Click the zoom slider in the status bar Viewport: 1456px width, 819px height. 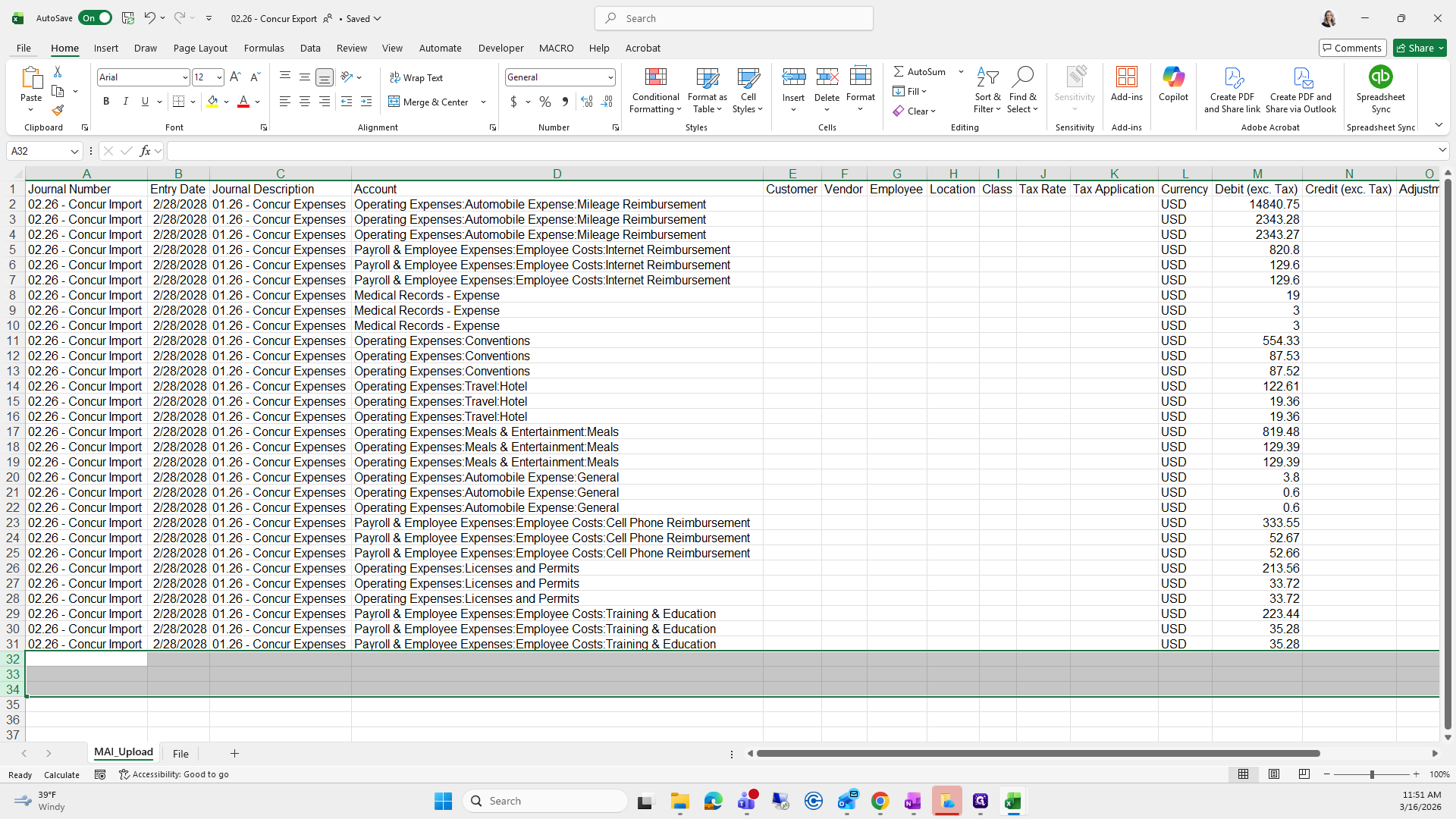(1371, 774)
